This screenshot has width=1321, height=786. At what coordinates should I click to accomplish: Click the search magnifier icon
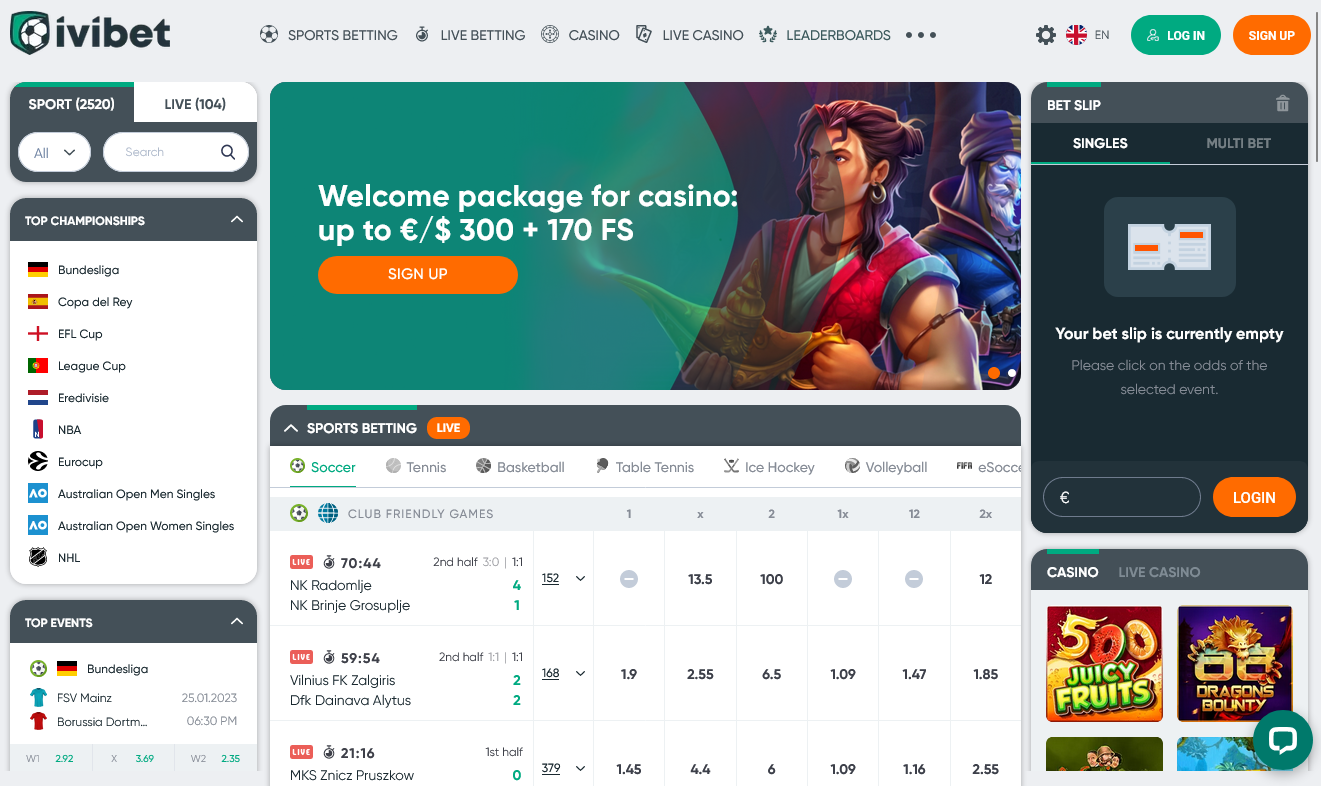(x=228, y=152)
